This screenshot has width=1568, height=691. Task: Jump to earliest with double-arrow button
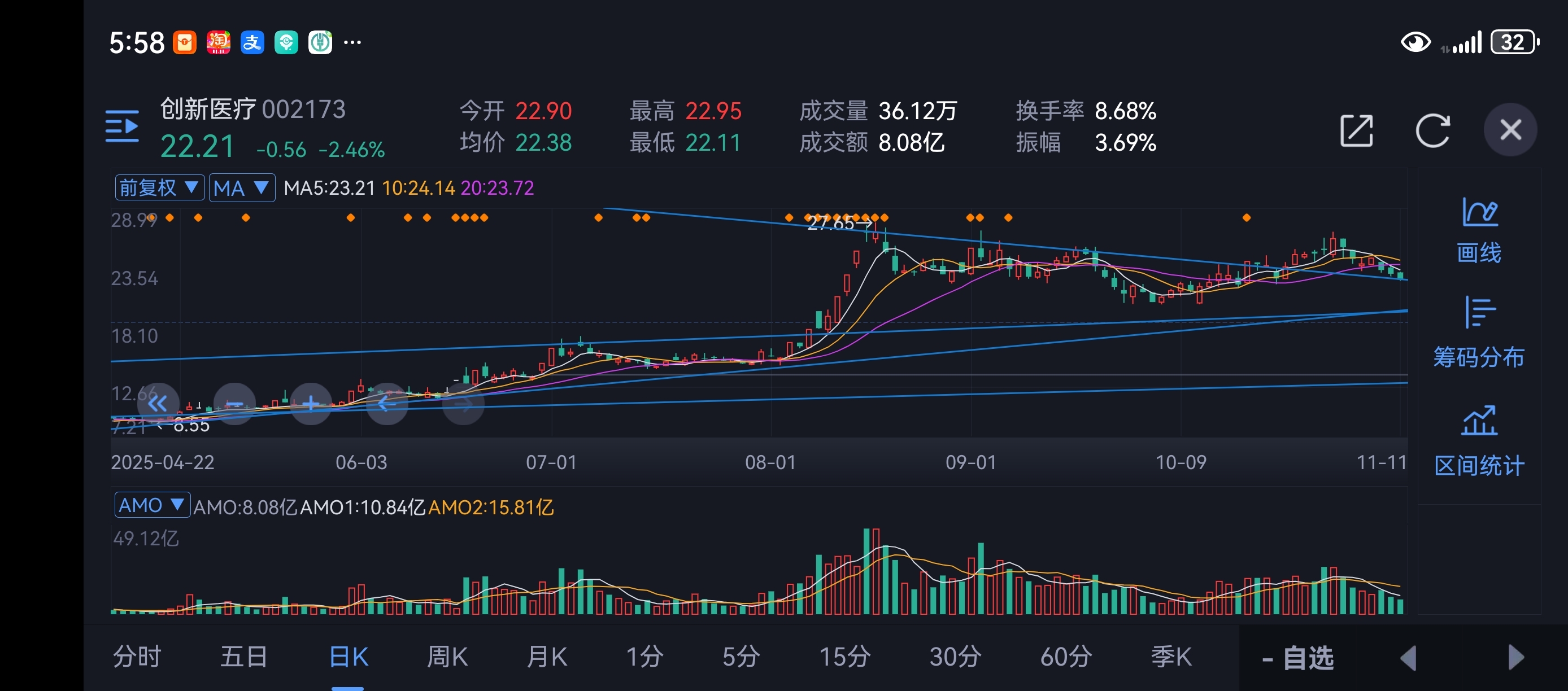(x=158, y=403)
